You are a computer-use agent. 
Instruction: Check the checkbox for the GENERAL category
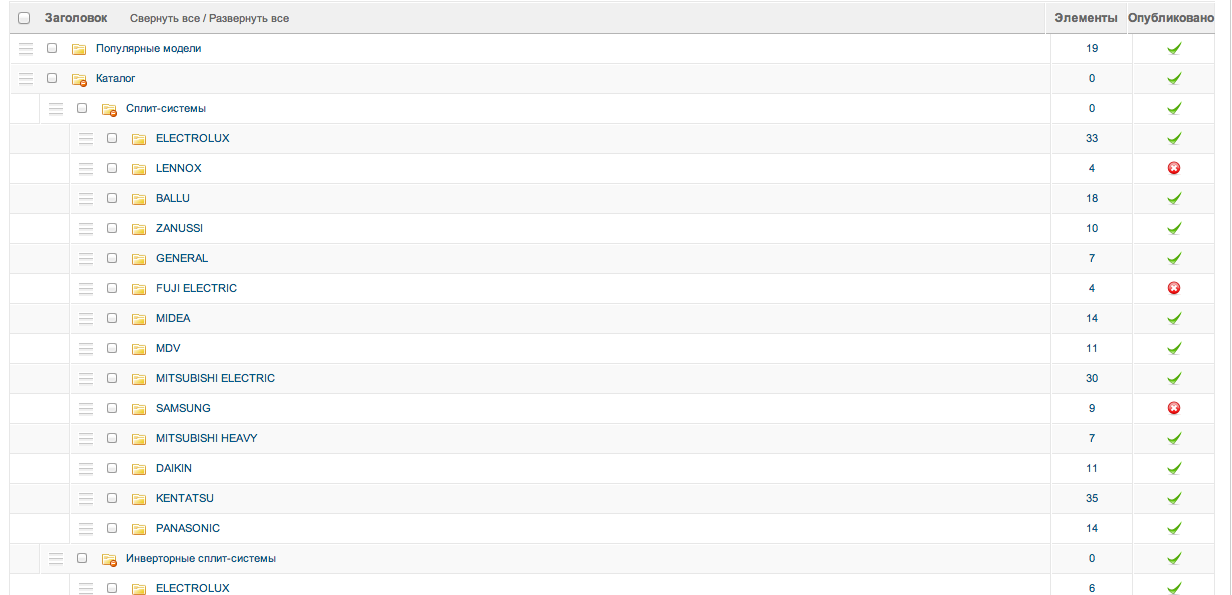pos(112,258)
